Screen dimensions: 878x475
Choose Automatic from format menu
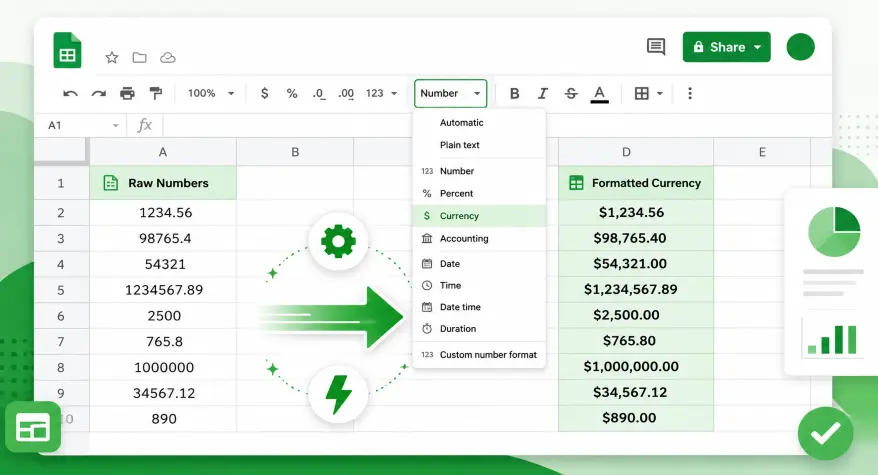[479, 123]
